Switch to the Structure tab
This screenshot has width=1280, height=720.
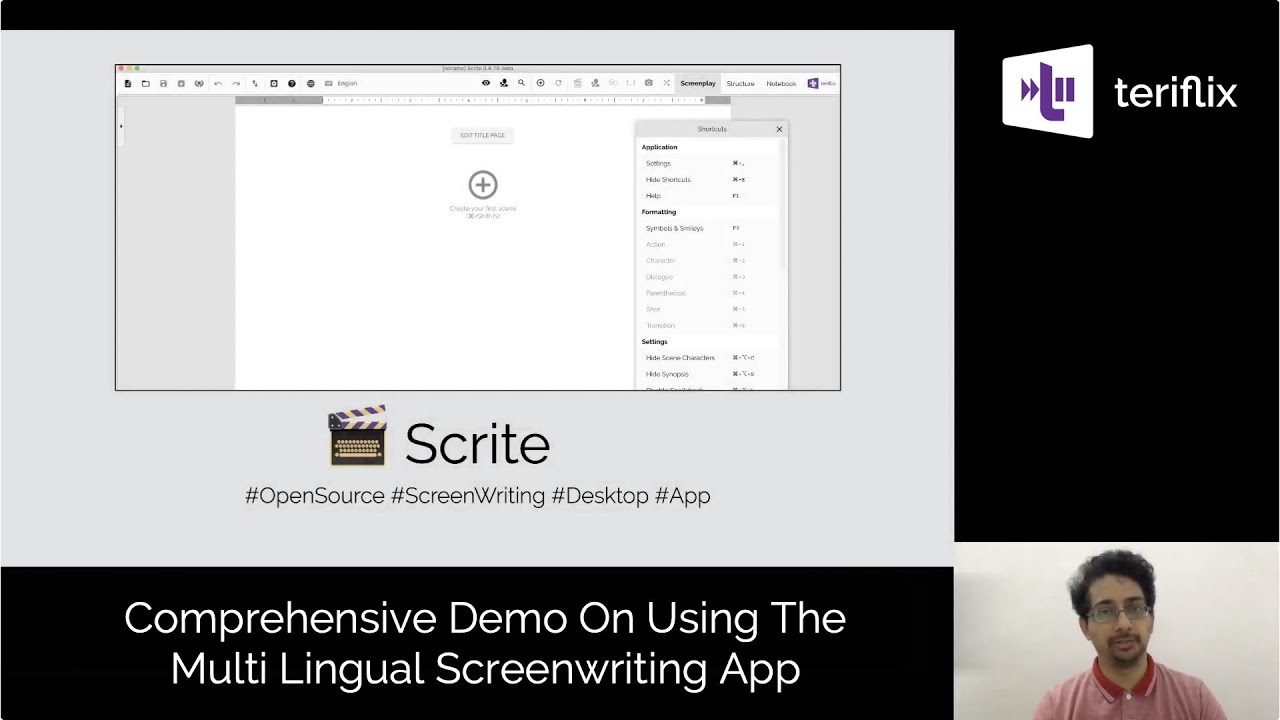point(740,83)
